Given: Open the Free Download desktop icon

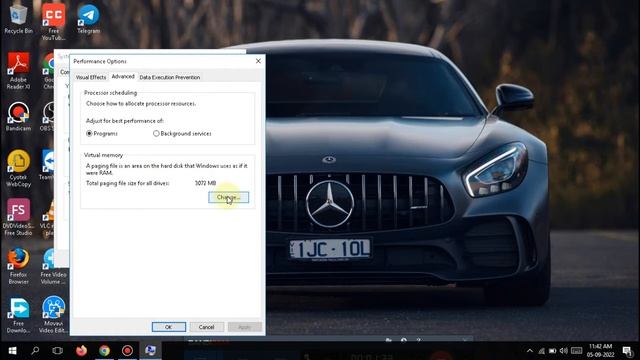Looking at the screenshot, I should tap(18, 315).
